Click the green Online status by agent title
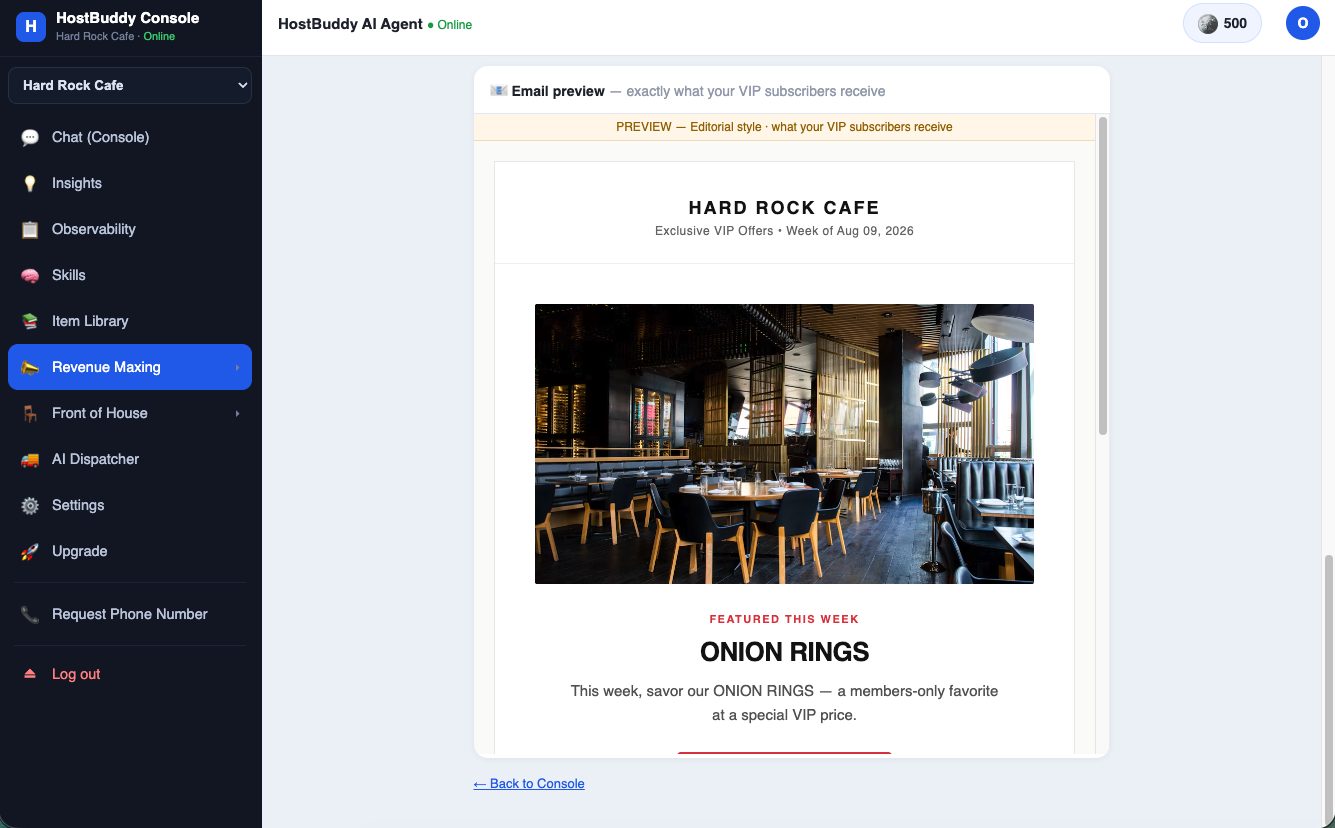 450,25
